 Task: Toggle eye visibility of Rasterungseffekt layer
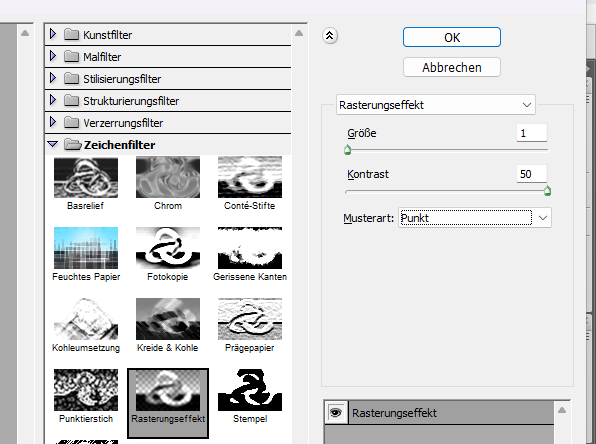[336, 412]
